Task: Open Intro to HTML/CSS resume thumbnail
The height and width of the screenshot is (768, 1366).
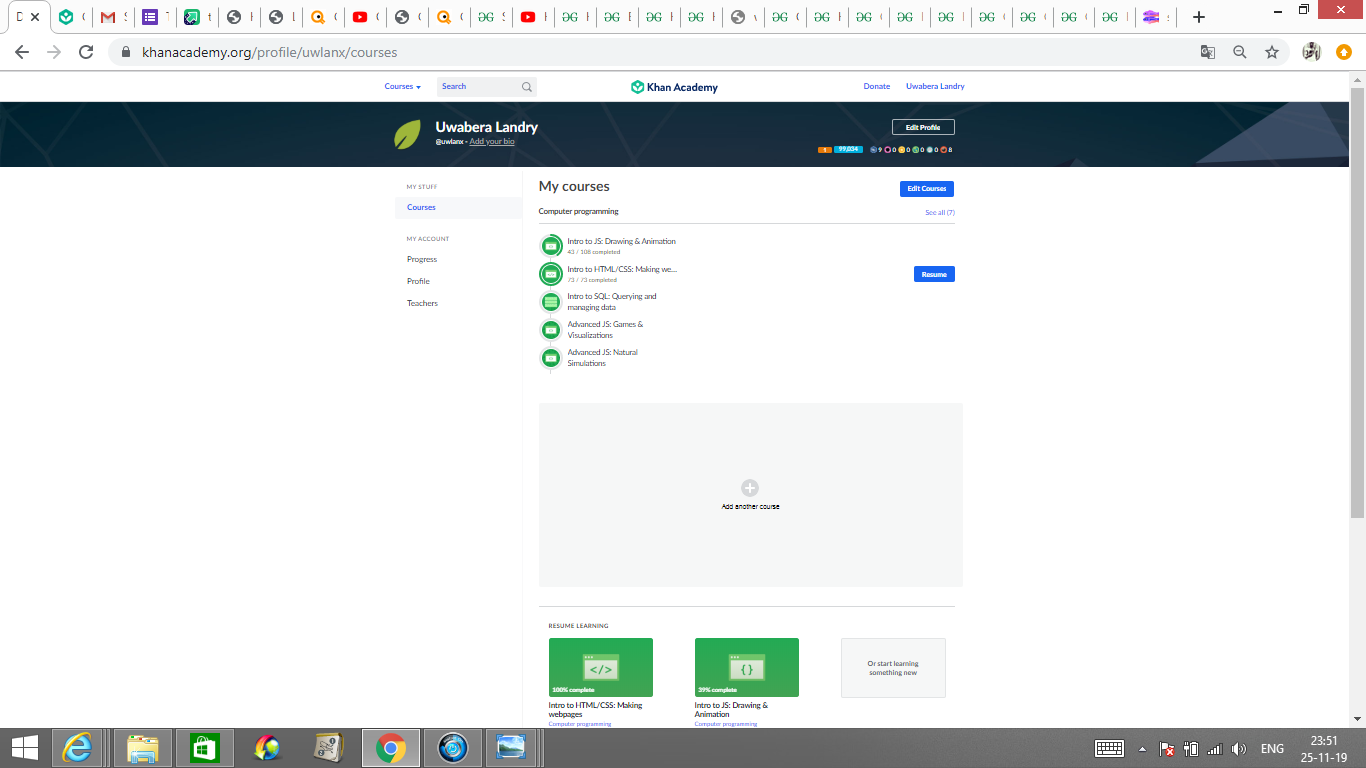Action: pyautogui.click(x=601, y=667)
